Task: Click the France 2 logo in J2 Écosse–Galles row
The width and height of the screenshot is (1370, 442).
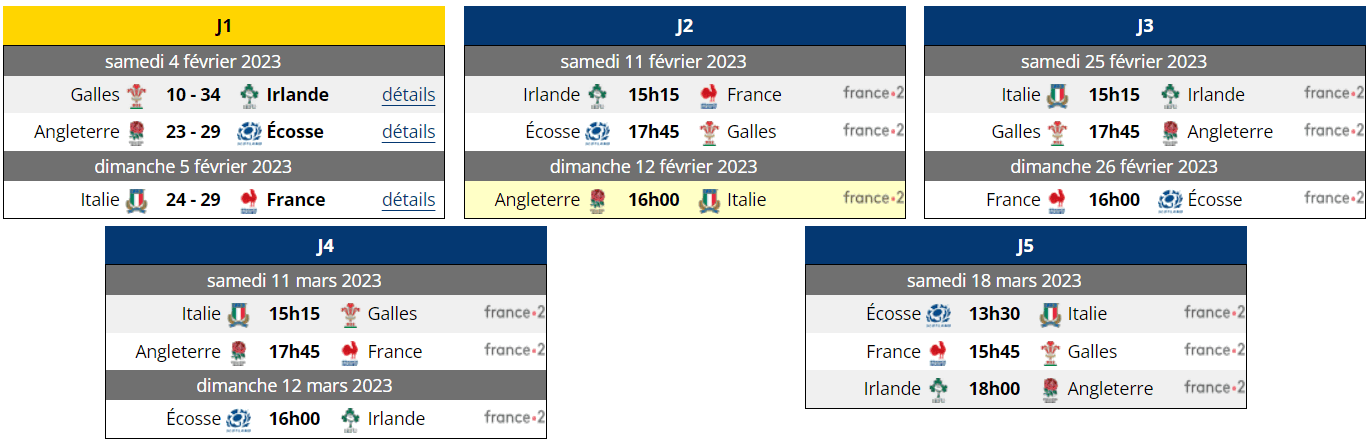Action: (873, 131)
